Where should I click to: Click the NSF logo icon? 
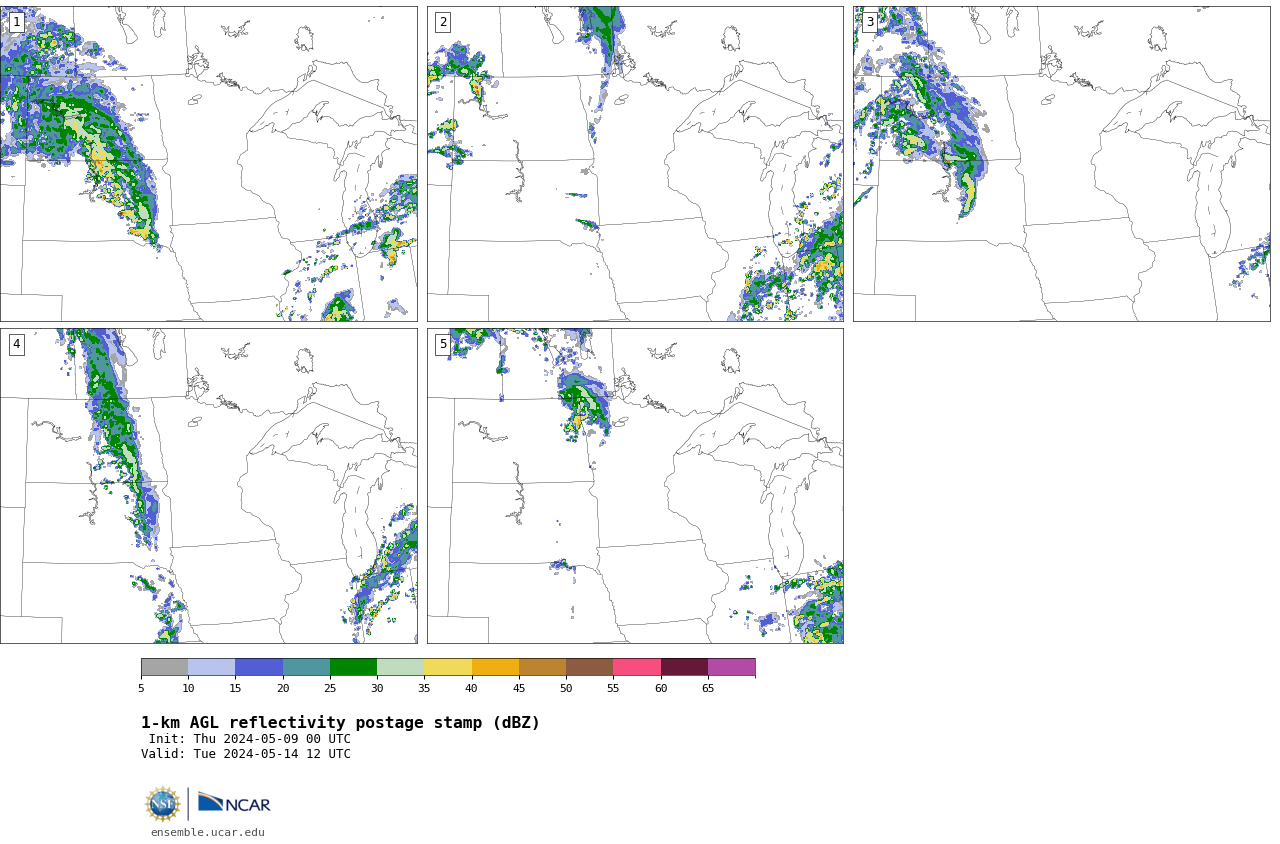[x=163, y=804]
